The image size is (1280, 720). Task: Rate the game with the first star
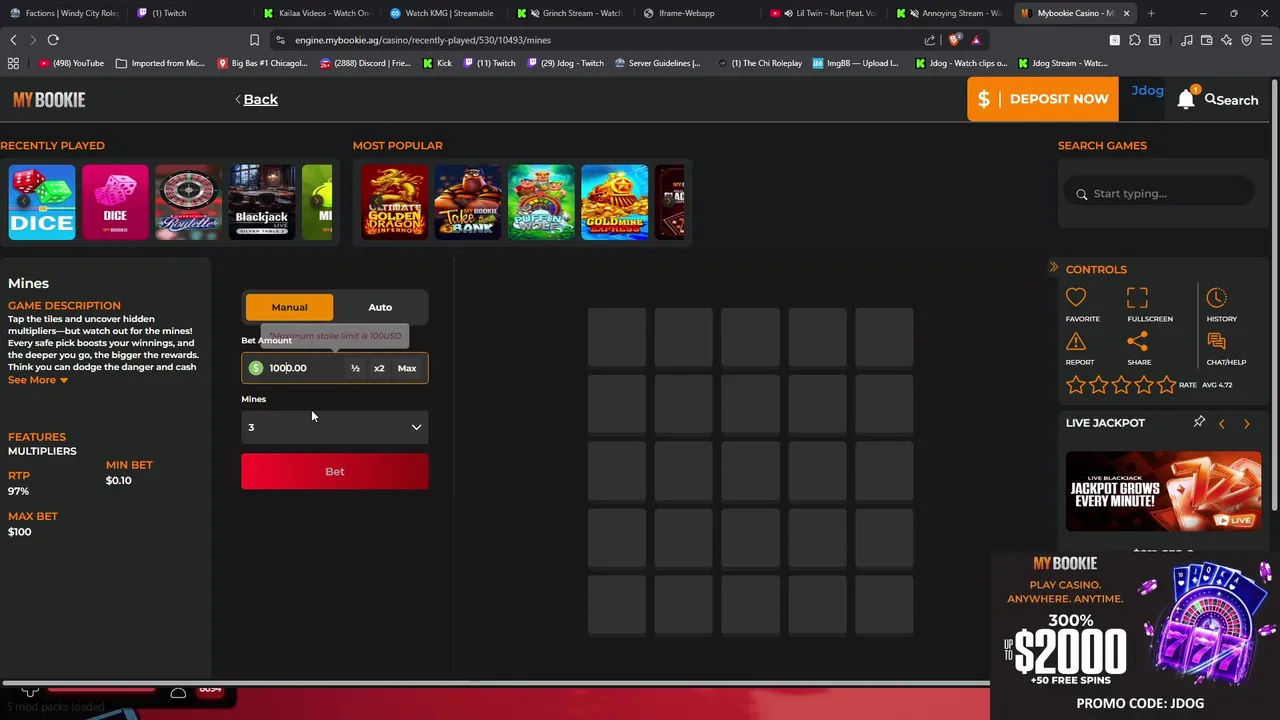[1076, 384]
